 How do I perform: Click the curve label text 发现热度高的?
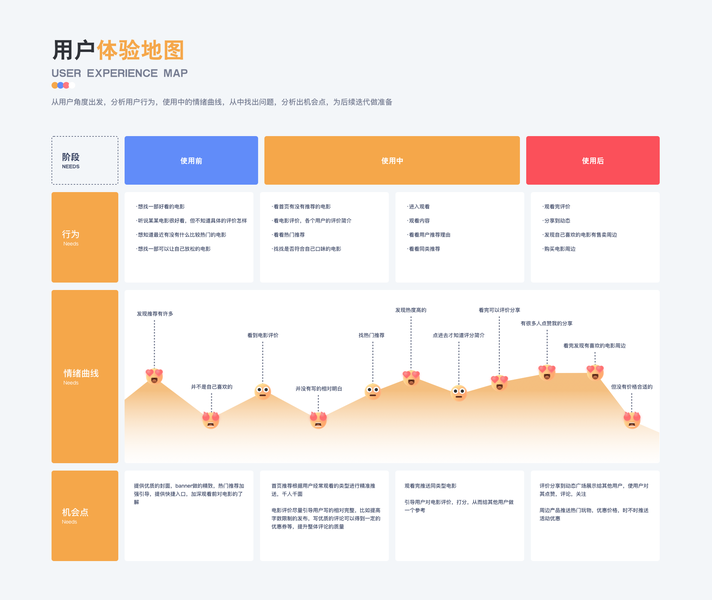(x=411, y=310)
